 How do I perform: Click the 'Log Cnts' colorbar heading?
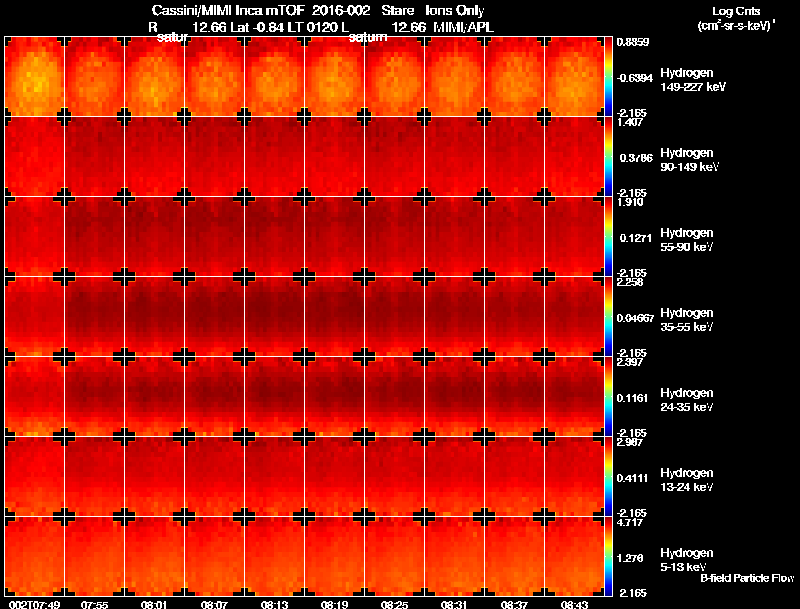(x=736, y=11)
